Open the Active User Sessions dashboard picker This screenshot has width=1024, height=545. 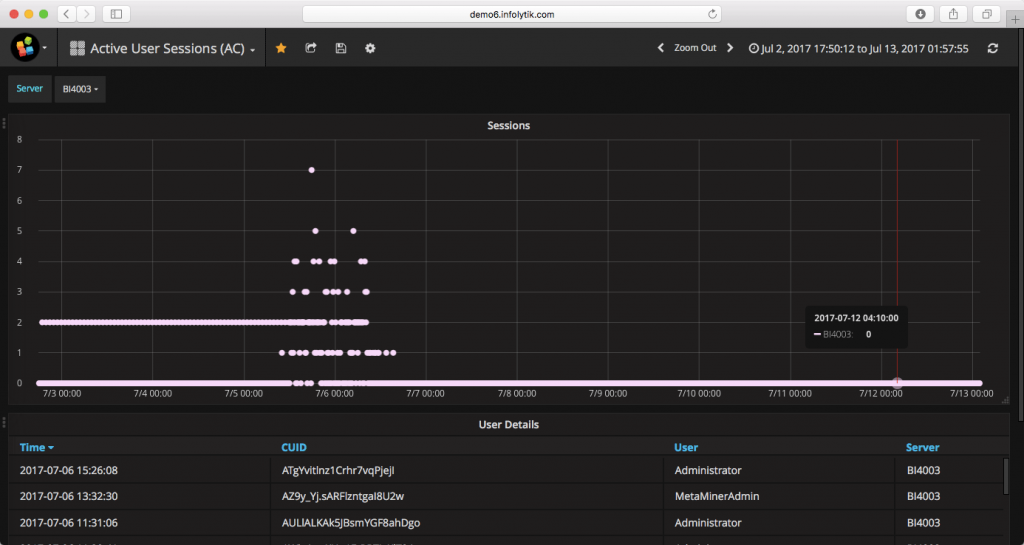164,48
